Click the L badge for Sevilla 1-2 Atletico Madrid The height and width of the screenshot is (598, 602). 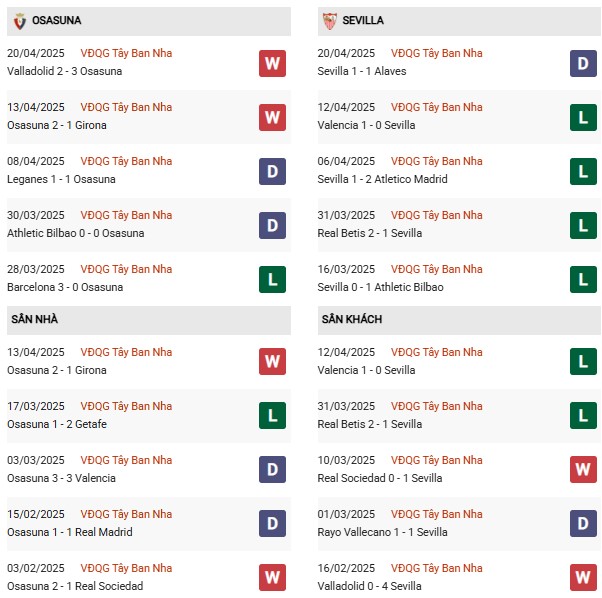coord(583,172)
